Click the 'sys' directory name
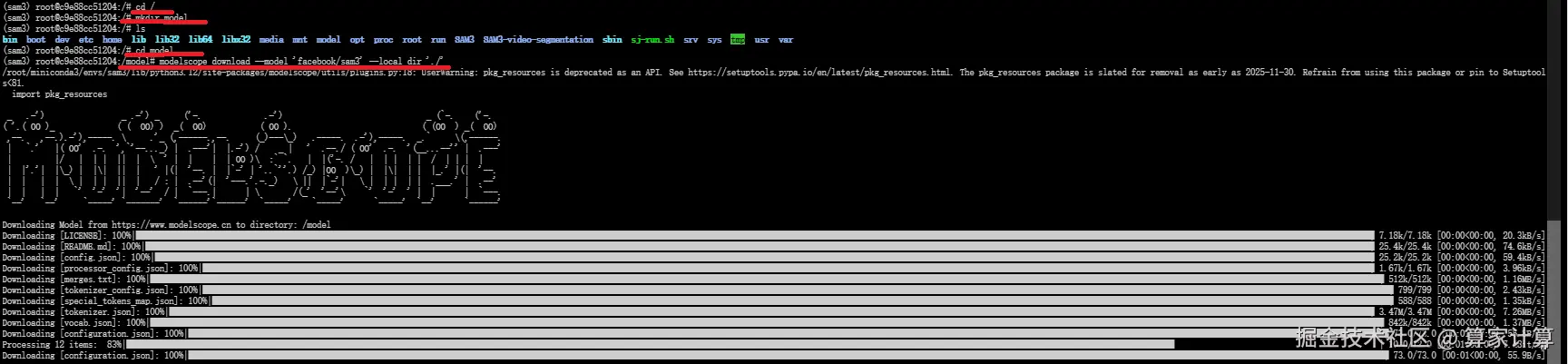This screenshot has height=364, width=1568. 715,40
